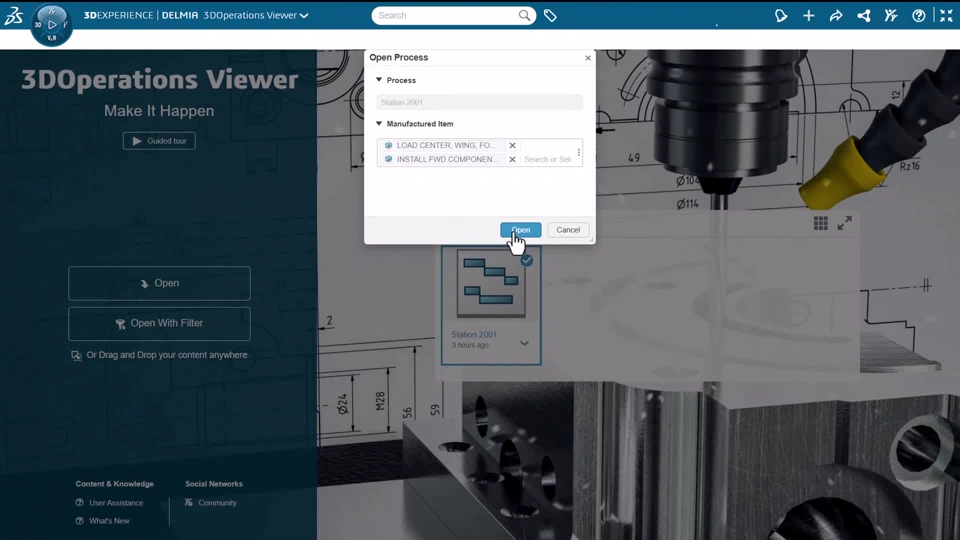Click the Open button on welcome panel

(159, 283)
